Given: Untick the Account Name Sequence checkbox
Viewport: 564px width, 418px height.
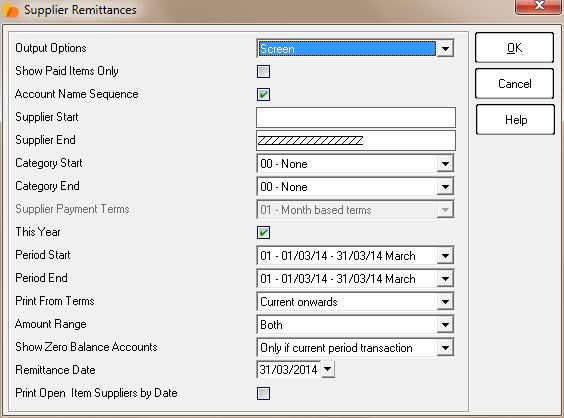Looking at the screenshot, I should [263, 94].
